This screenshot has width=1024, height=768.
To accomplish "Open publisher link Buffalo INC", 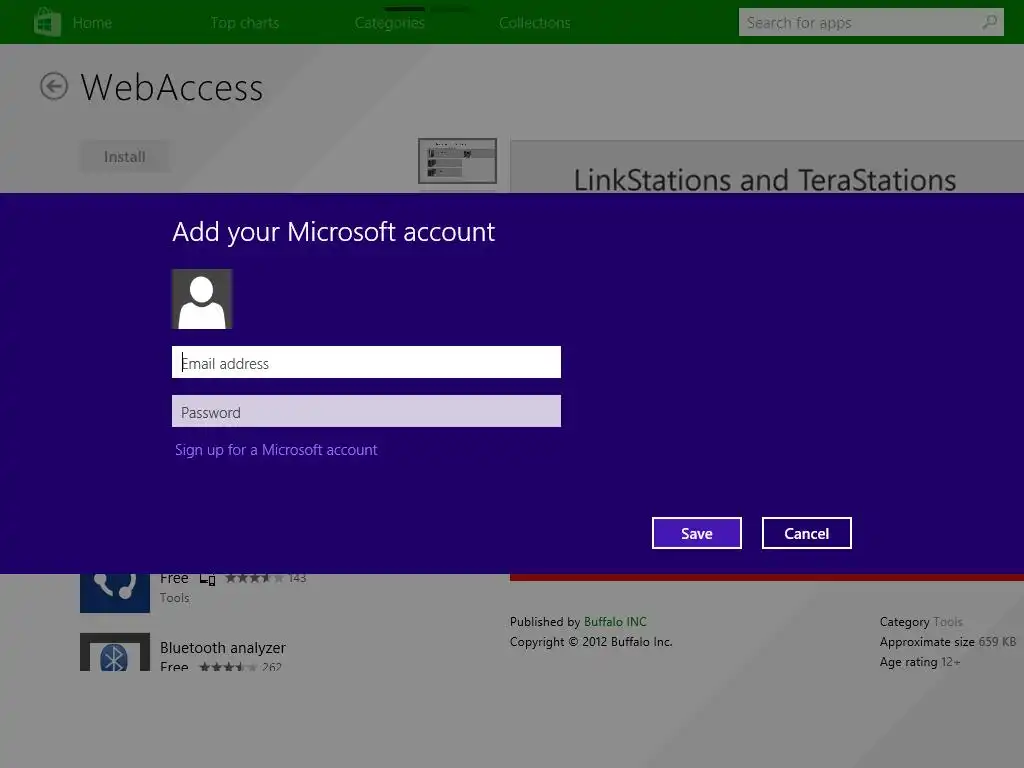I will pyautogui.click(x=615, y=622).
